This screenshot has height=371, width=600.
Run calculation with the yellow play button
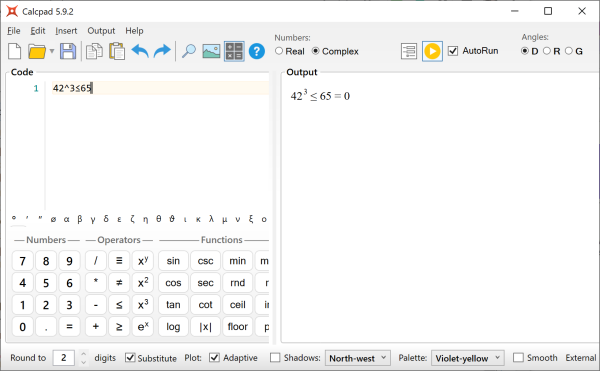tap(432, 51)
